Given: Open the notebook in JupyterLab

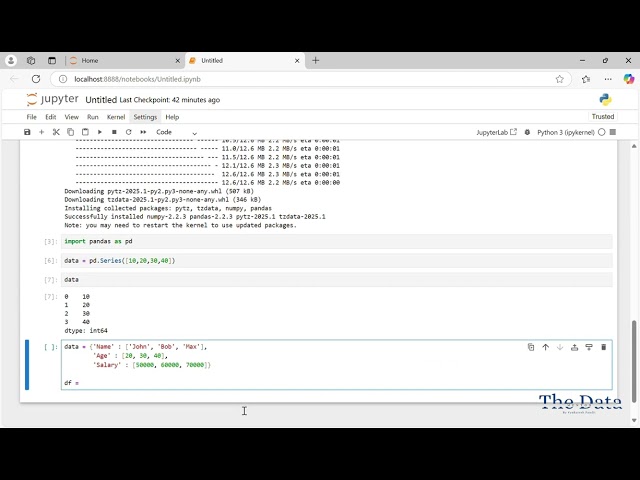Looking at the screenshot, I should (496, 132).
